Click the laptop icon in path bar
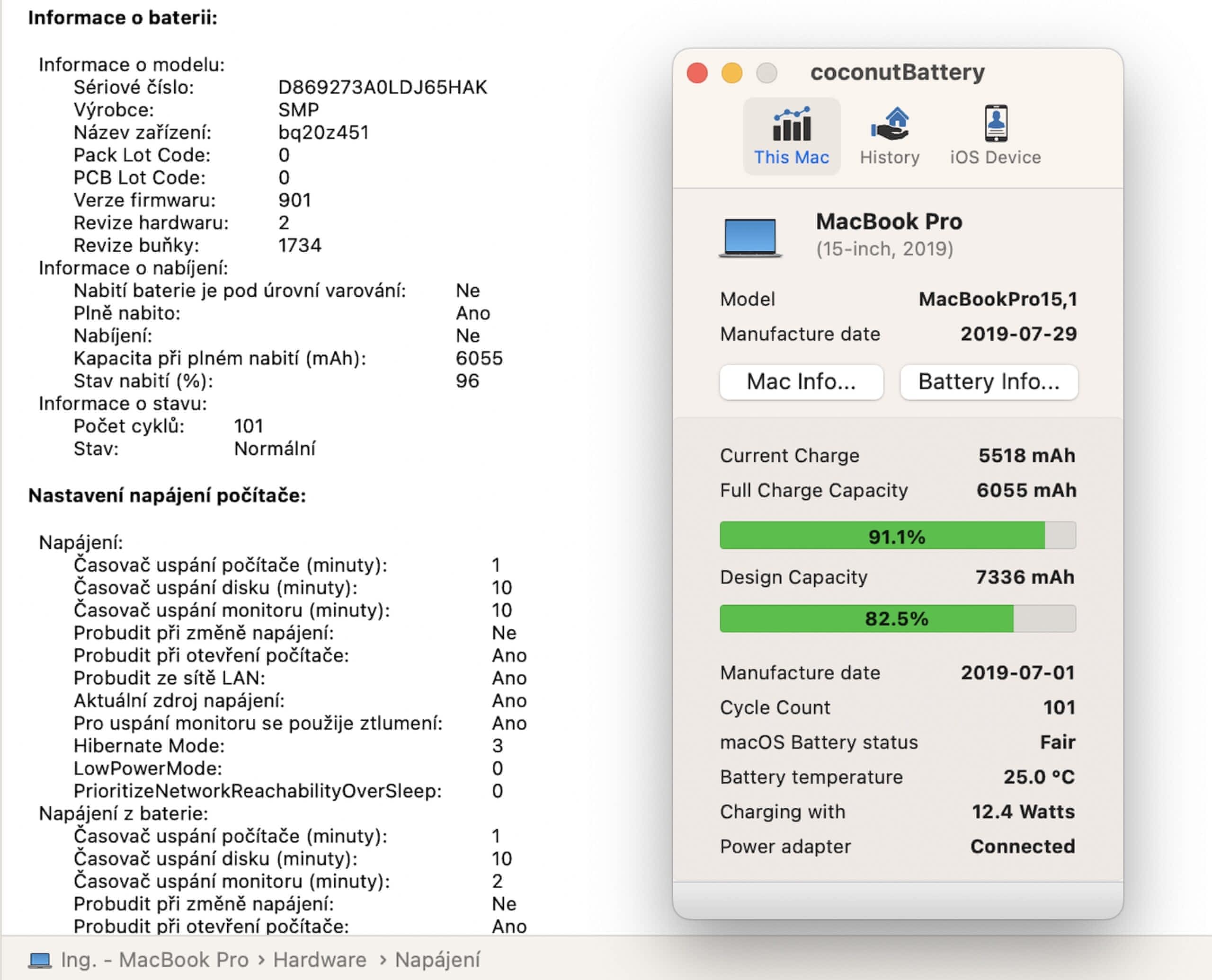1212x980 pixels. click(40, 960)
